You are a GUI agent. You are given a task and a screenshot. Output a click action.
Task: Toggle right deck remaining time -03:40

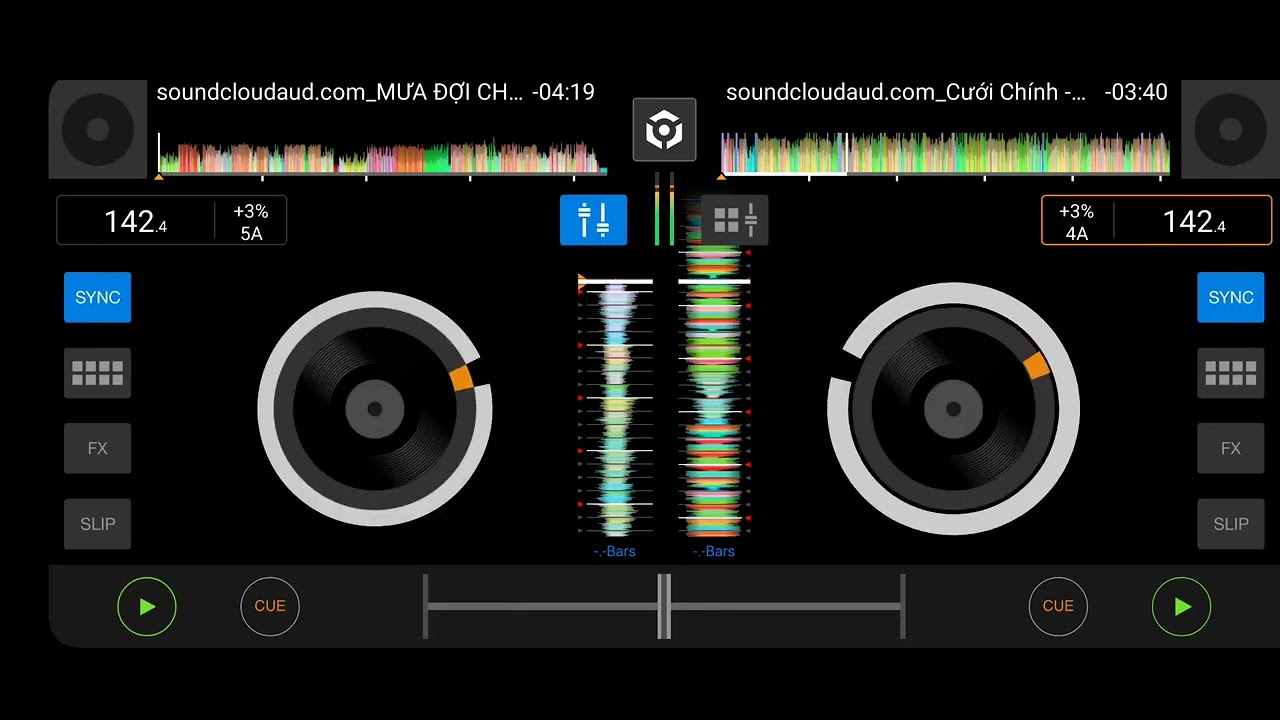point(1136,93)
